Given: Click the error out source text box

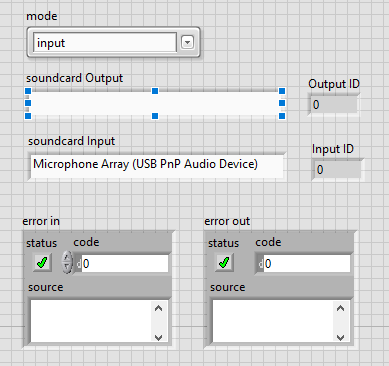Looking at the screenshot, I should pyautogui.click(x=273, y=321).
